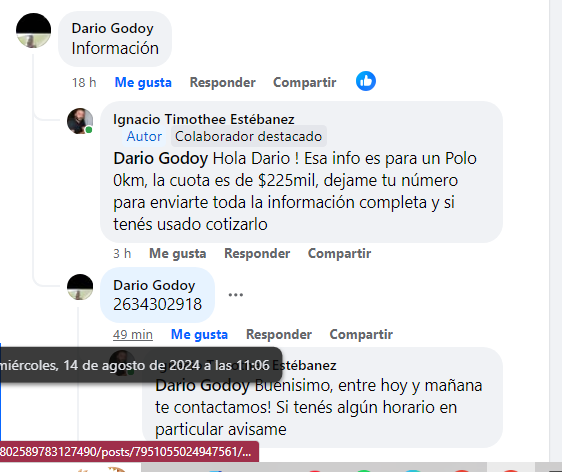
Task: Open the three-dots options on Dario's number comment
Action: (236, 295)
